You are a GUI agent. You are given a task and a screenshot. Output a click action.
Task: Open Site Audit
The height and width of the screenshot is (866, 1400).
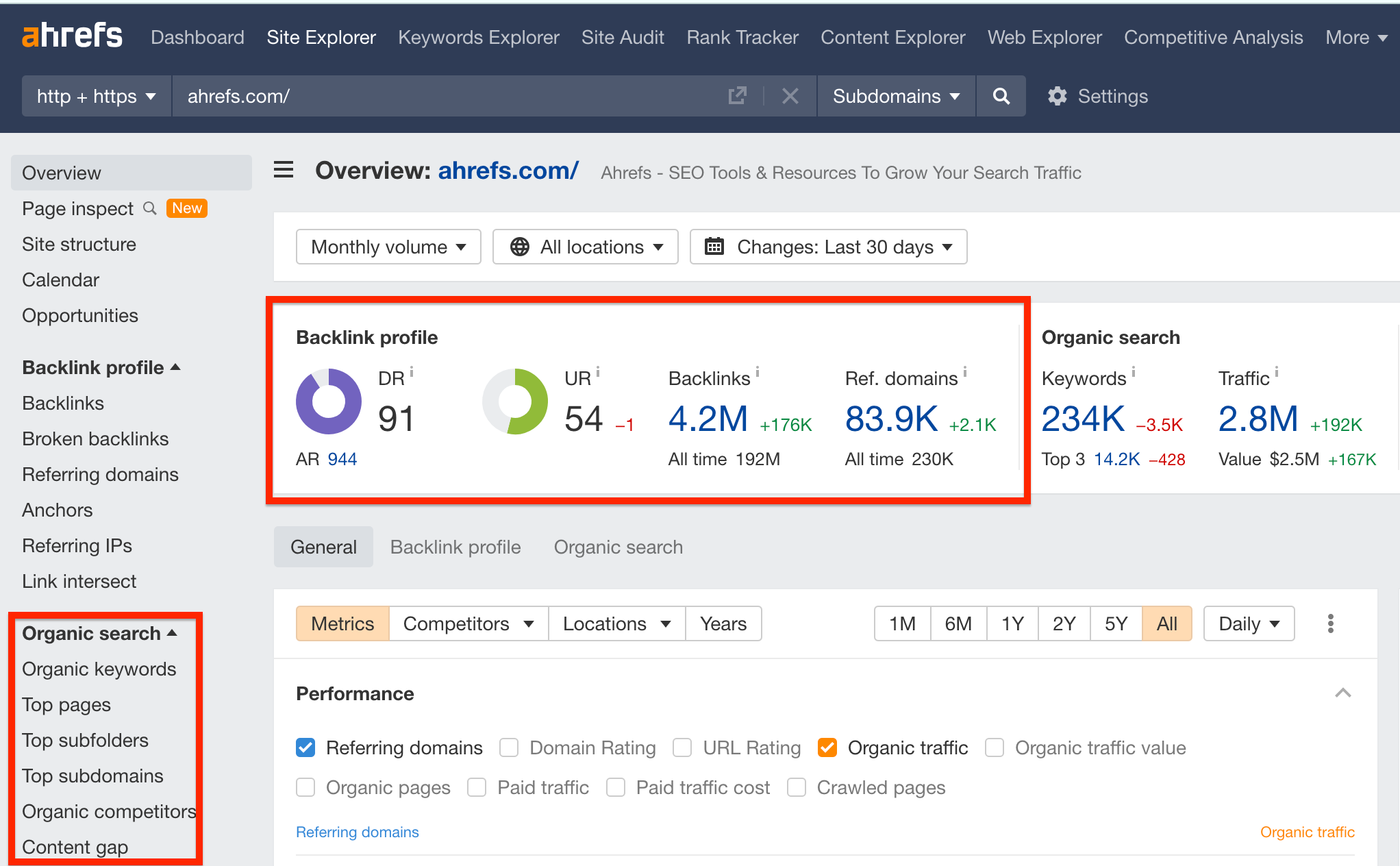coord(623,37)
